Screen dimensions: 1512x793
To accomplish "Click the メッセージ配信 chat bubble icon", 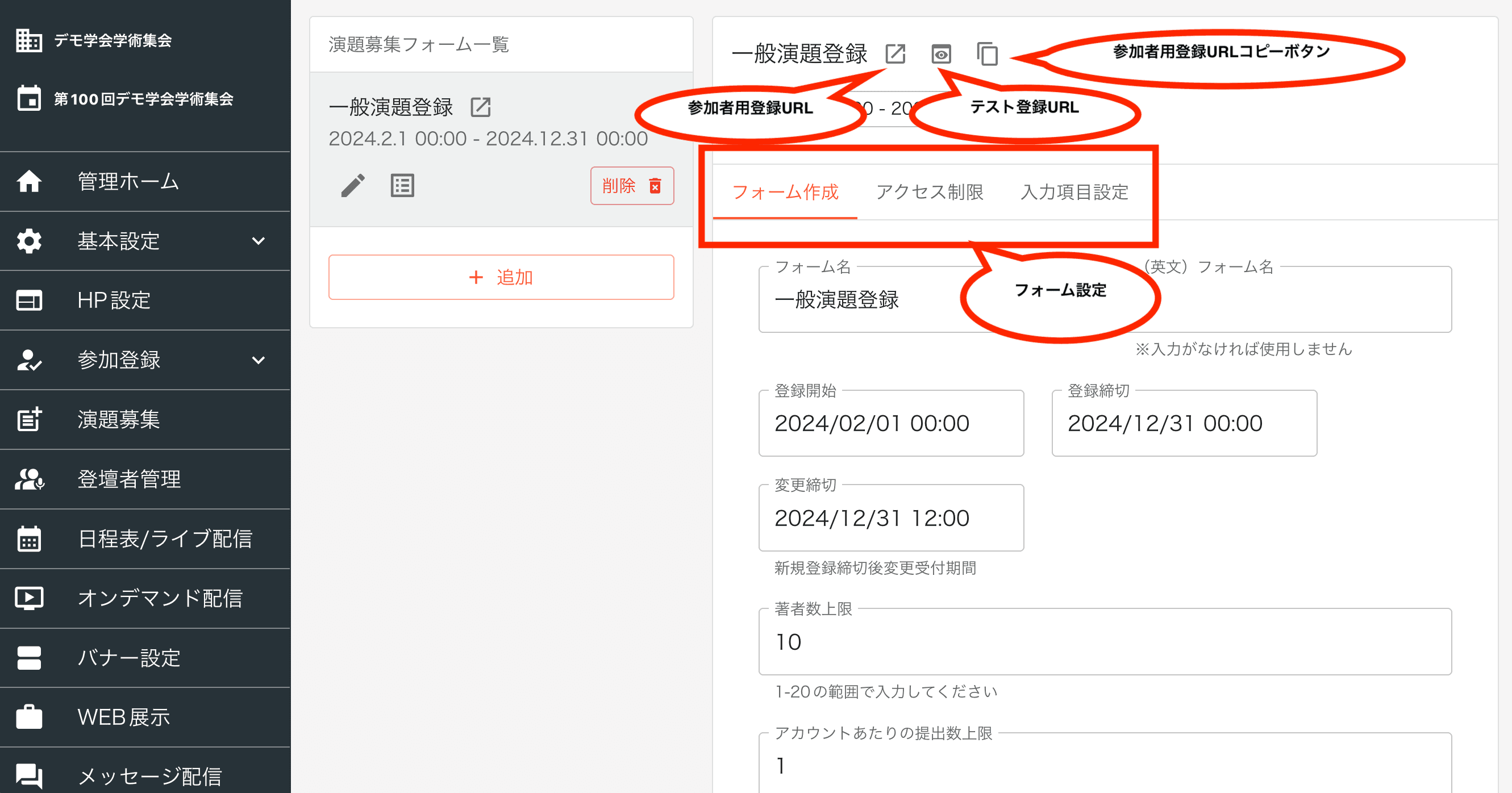I will (x=29, y=776).
